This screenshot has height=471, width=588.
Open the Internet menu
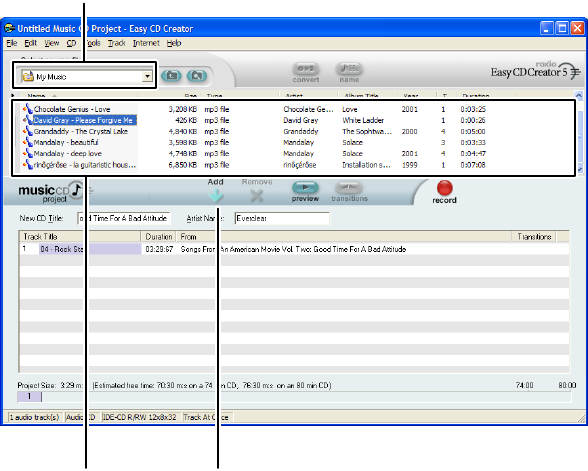[x=146, y=43]
